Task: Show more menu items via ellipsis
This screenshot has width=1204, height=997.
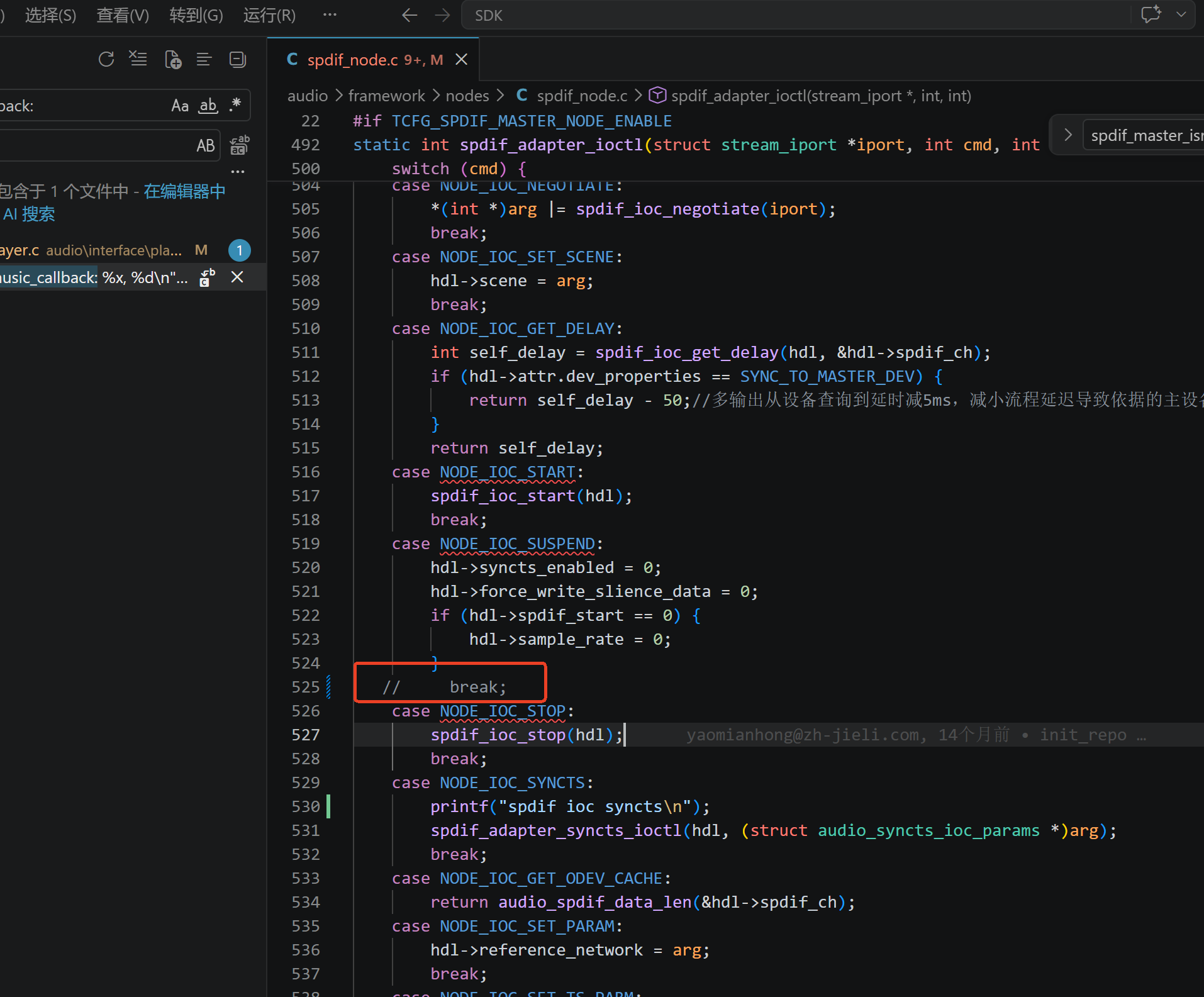Action: (x=330, y=14)
